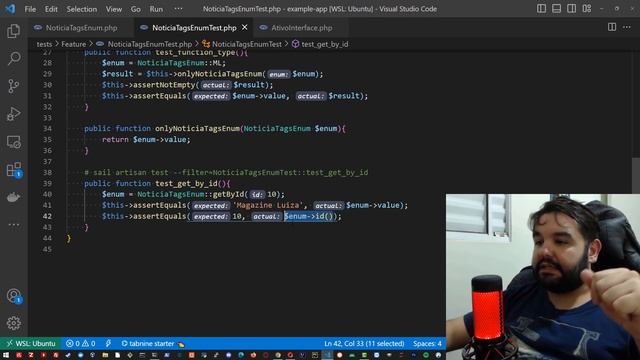Click line number 39 in gutter
Image resolution: width=640 pixels, height=360 pixels.
point(47,184)
